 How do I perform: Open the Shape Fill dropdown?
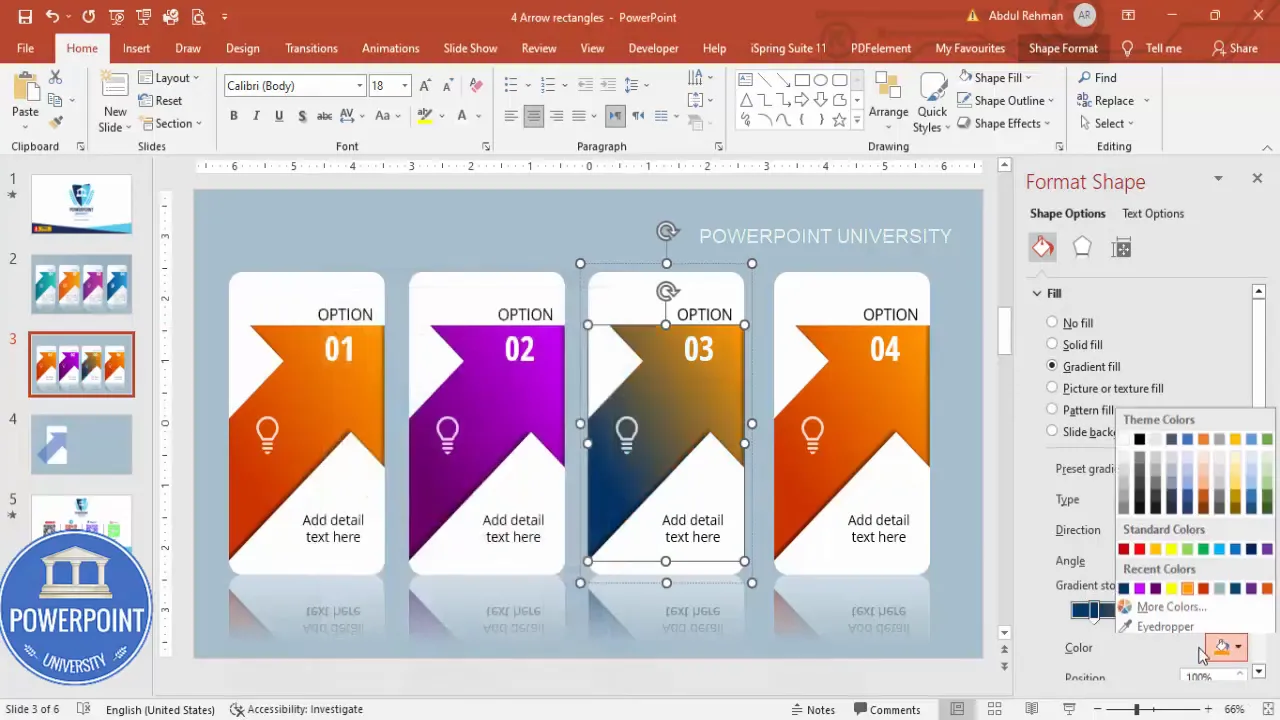(x=994, y=78)
